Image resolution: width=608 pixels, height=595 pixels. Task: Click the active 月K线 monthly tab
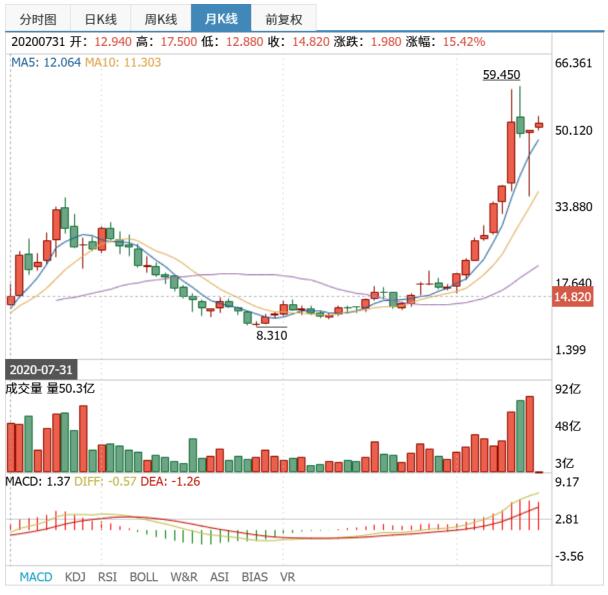pos(221,19)
